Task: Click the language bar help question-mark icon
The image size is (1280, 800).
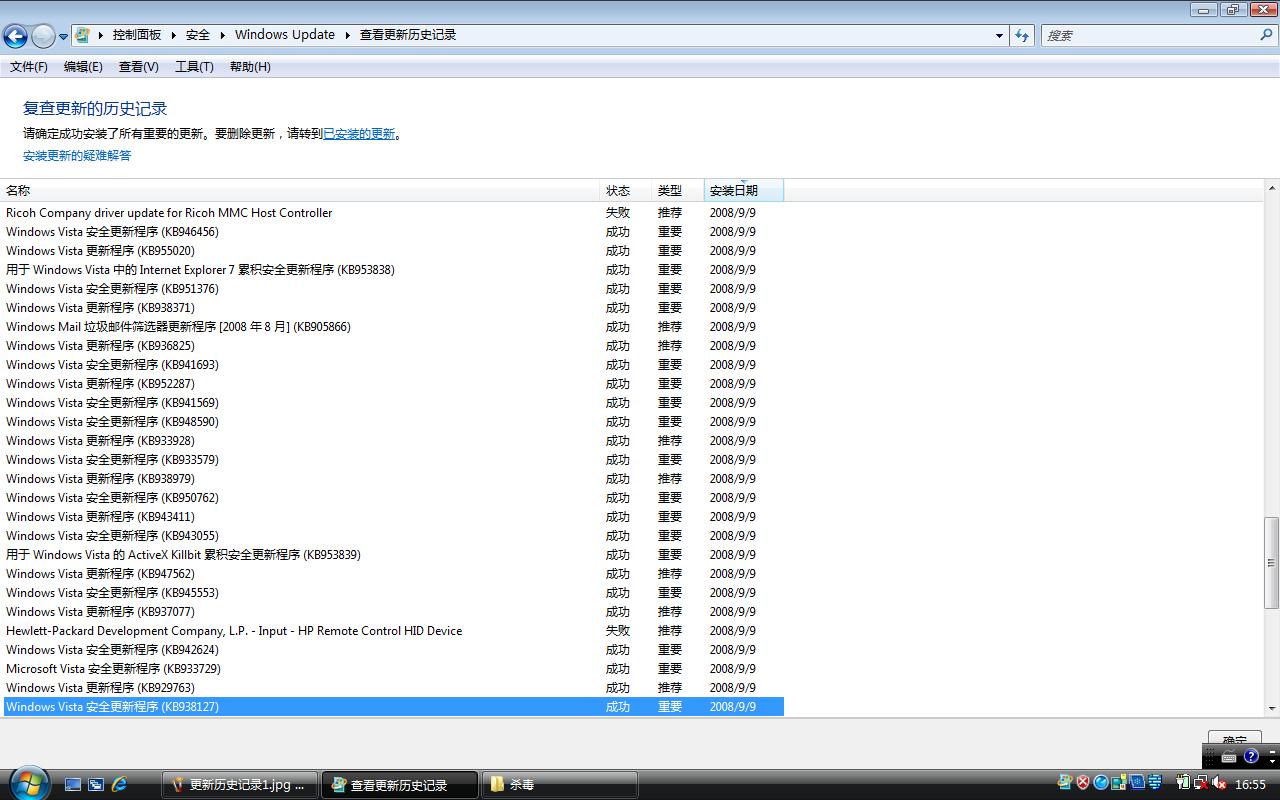Action: click(x=1251, y=757)
